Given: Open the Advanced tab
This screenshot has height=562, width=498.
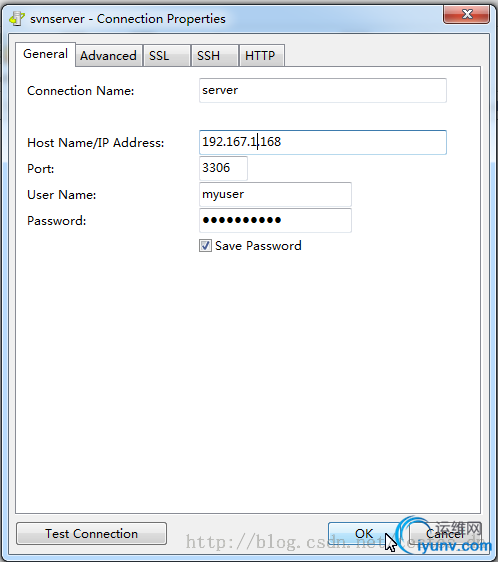Looking at the screenshot, I should (x=109, y=56).
